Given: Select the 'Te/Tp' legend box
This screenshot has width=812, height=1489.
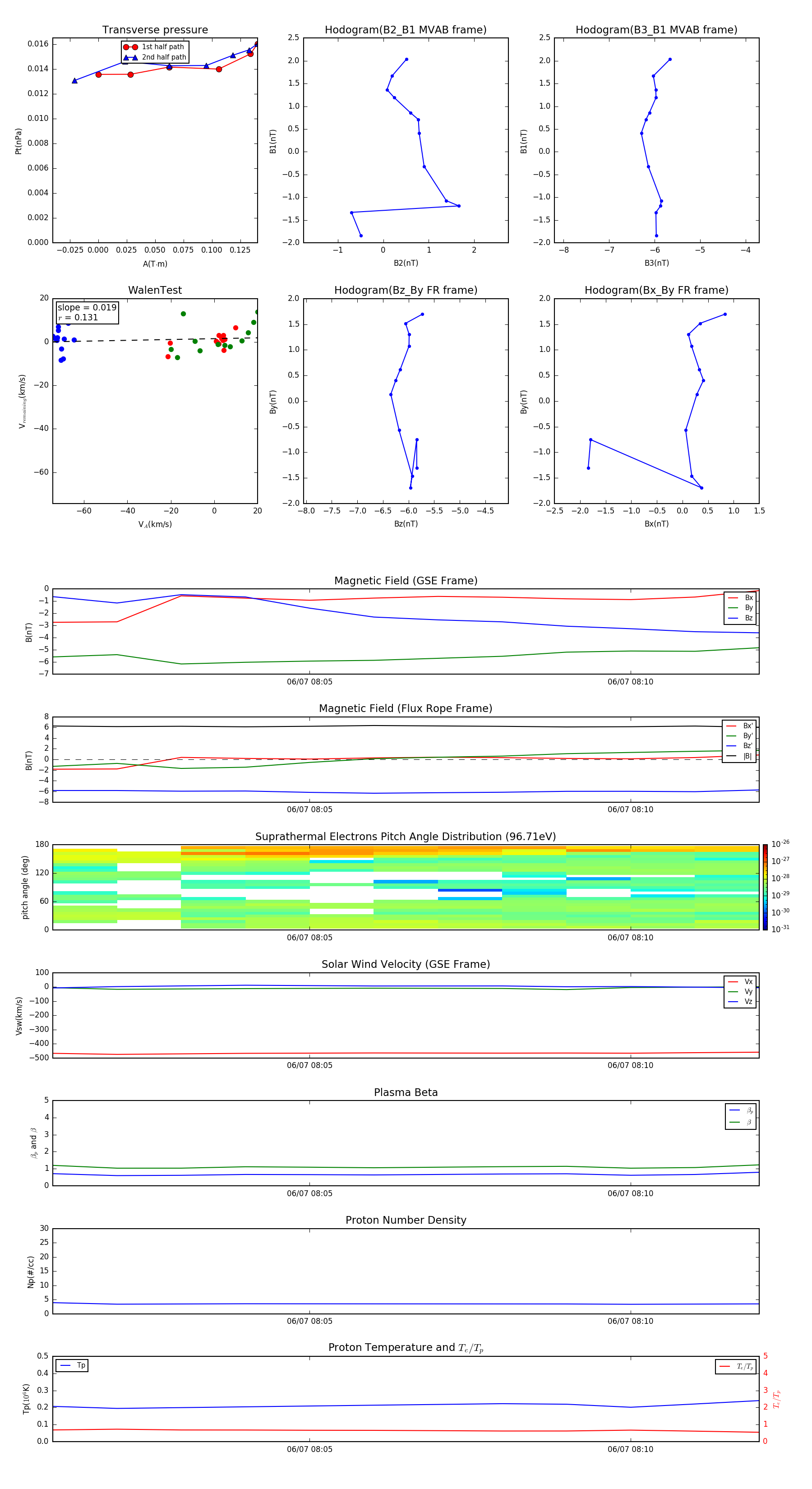Looking at the screenshot, I should coord(736,1366).
